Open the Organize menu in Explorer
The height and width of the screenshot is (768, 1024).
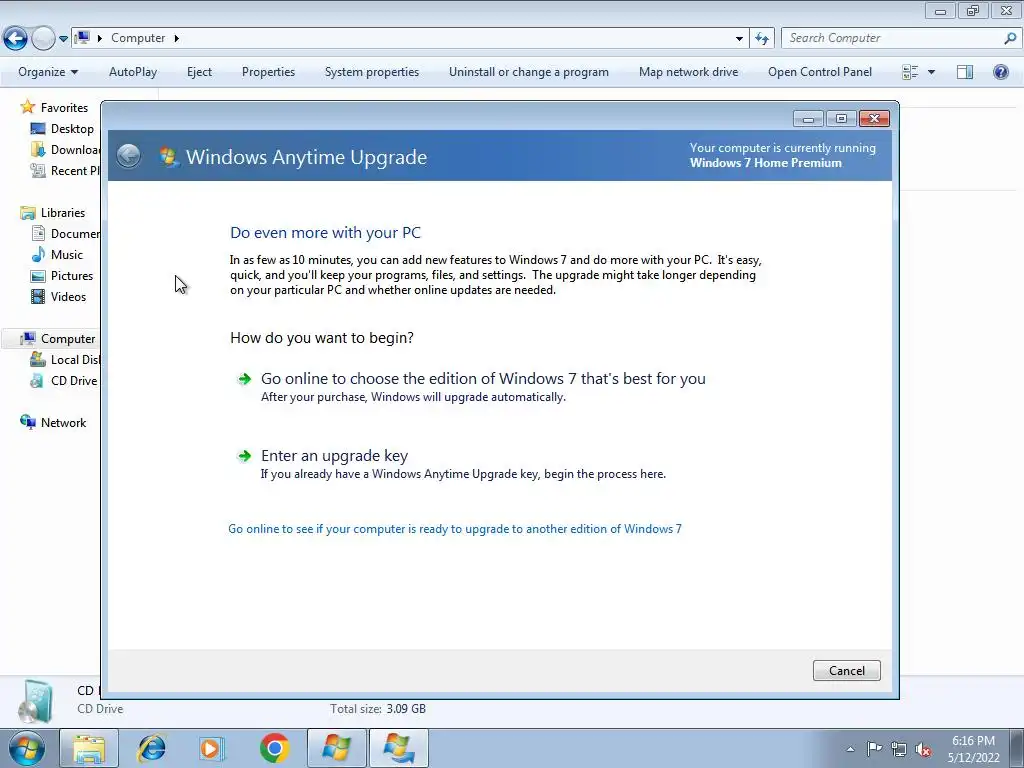point(48,72)
